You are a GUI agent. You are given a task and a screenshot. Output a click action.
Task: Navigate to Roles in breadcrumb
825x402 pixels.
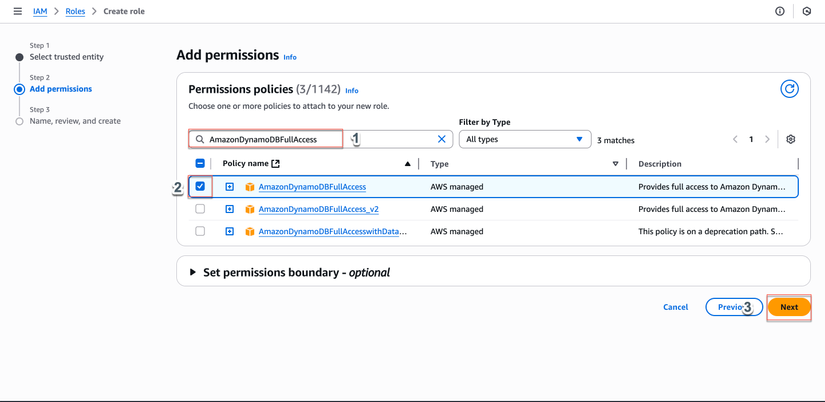[75, 11]
